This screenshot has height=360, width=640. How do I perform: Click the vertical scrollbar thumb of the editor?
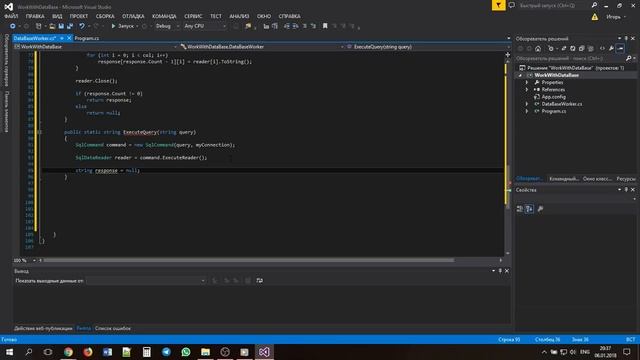click(507, 187)
